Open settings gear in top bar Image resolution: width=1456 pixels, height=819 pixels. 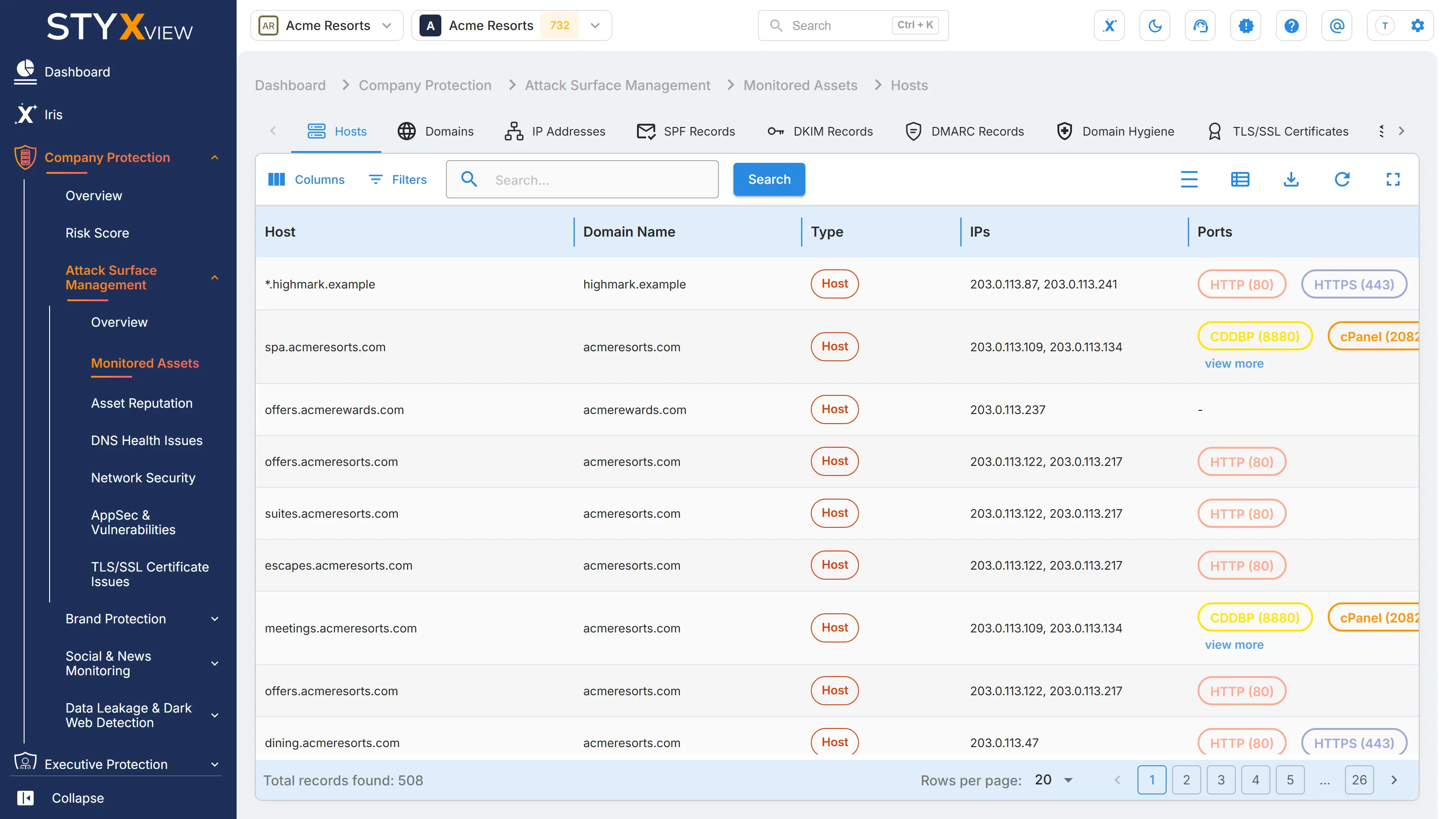pyautogui.click(x=1418, y=25)
